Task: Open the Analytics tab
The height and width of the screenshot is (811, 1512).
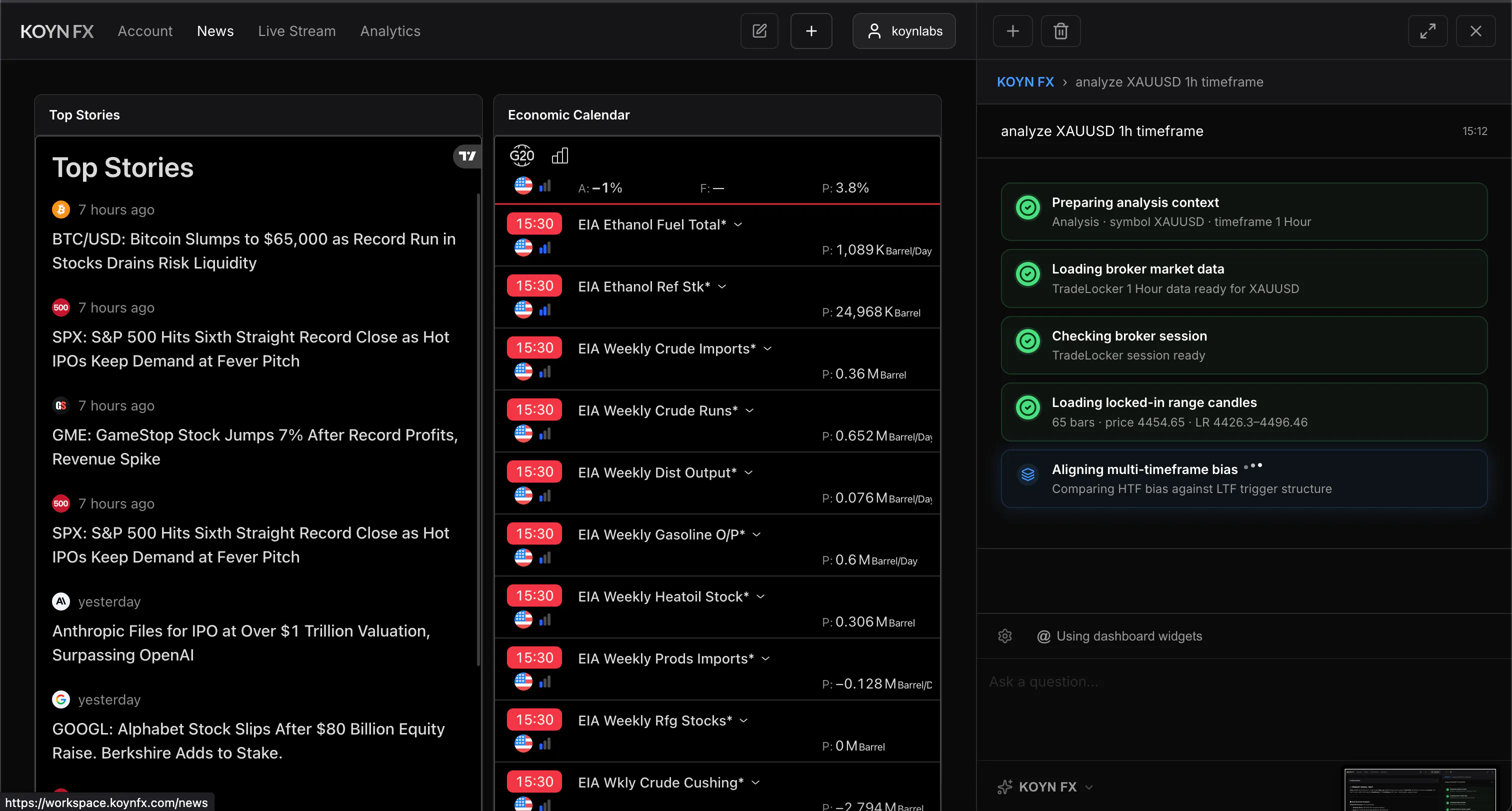Action: pos(390,31)
